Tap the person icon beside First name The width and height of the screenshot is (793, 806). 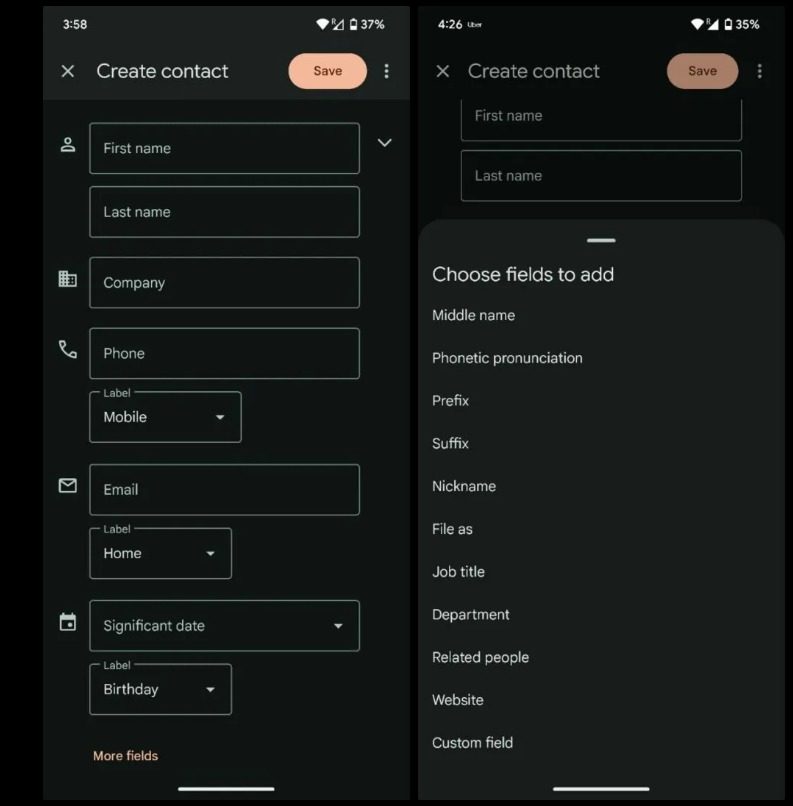[x=68, y=145]
